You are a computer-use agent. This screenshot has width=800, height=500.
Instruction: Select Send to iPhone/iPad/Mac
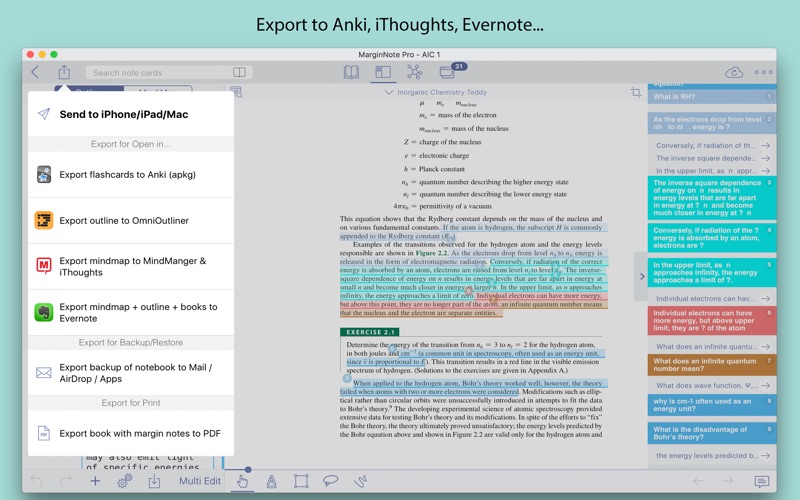click(131, 114)
